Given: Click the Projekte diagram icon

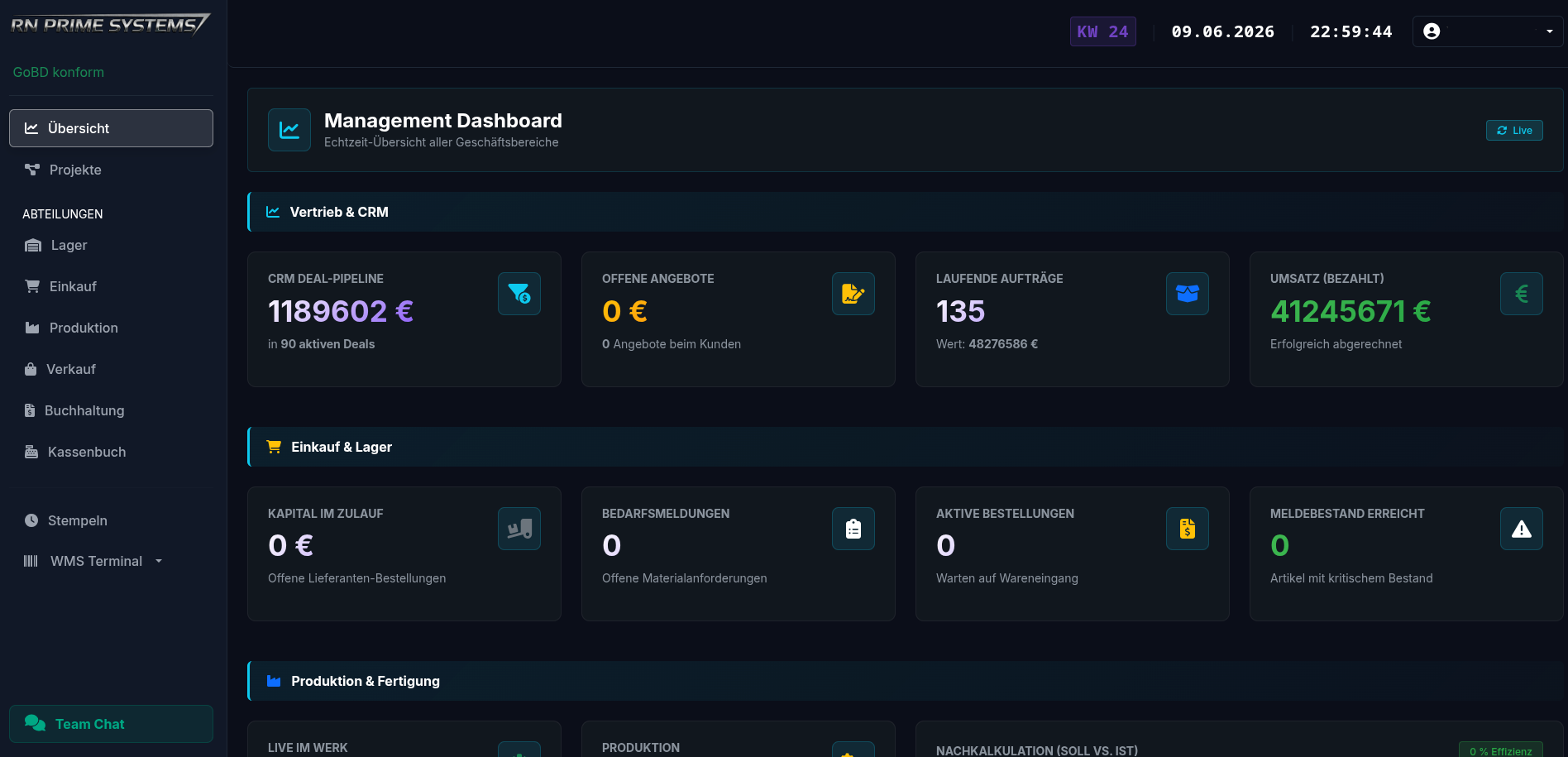Looking at the screenshot, I should click(32, 170).
